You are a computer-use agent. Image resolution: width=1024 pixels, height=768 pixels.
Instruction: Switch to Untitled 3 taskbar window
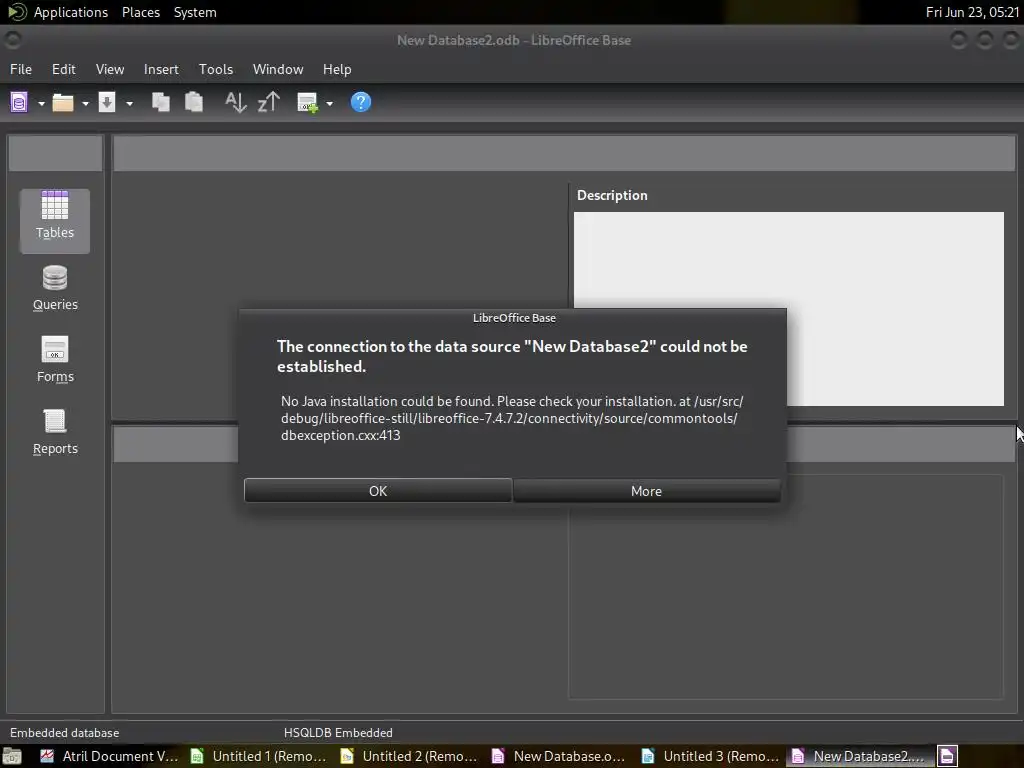click(709, 756)
